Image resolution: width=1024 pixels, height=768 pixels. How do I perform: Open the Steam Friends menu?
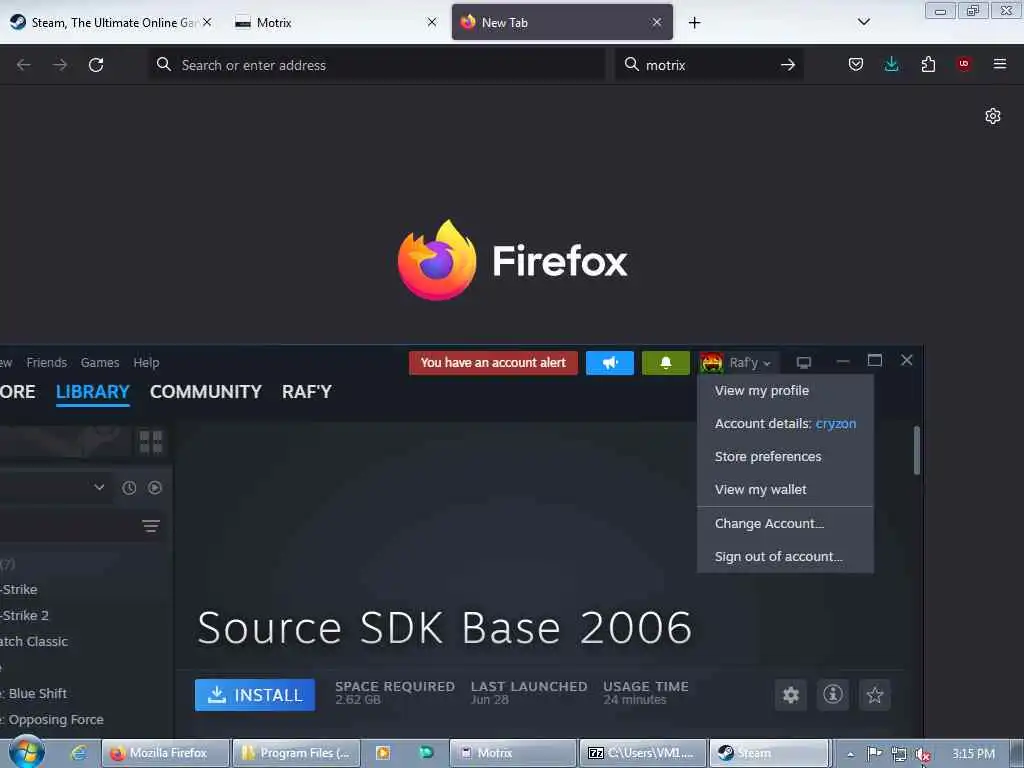coord(46,362)
